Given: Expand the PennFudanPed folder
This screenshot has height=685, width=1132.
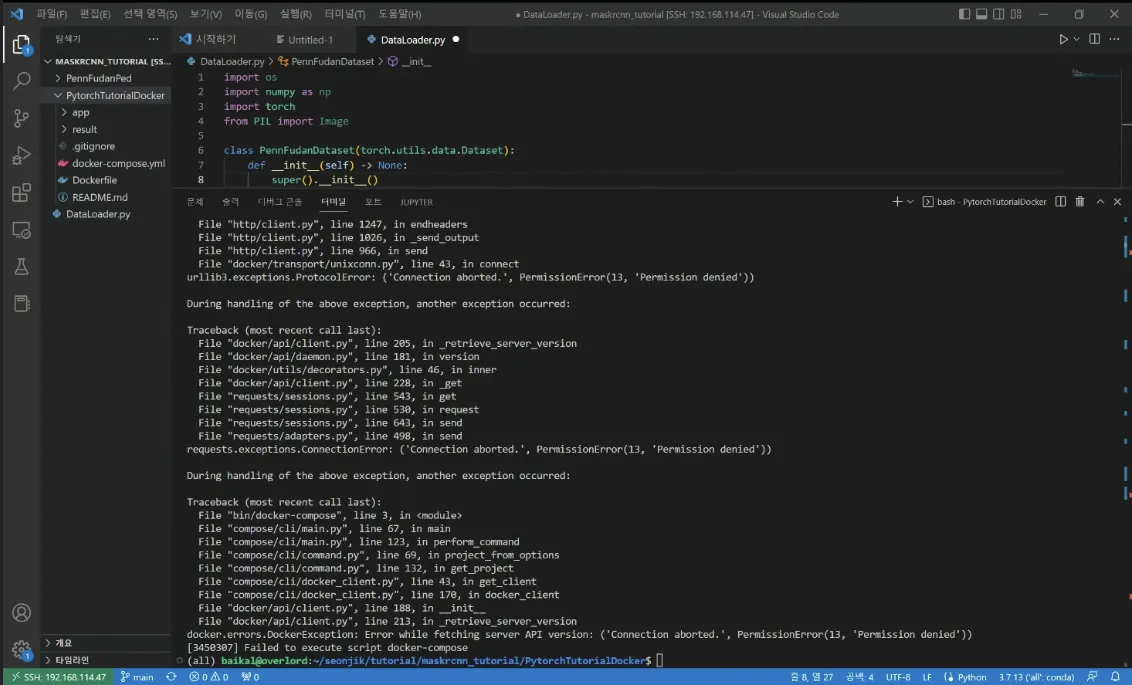Looking at the screenshot, I should tap(98, 78).
